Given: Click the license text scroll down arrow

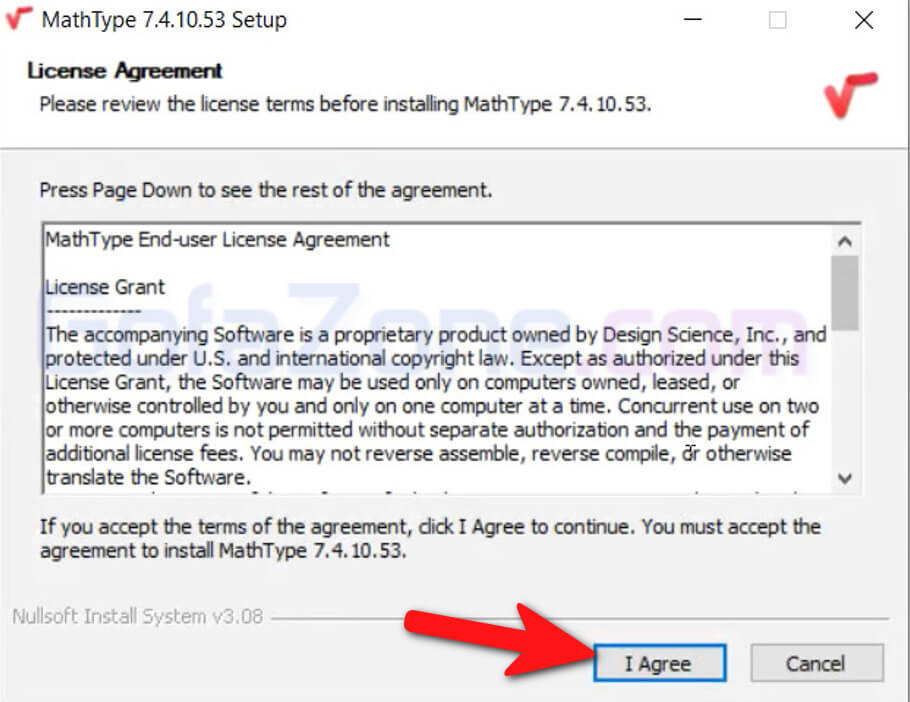Looking at the screenshot, I should pyautogui.click(x=845, y=478).
